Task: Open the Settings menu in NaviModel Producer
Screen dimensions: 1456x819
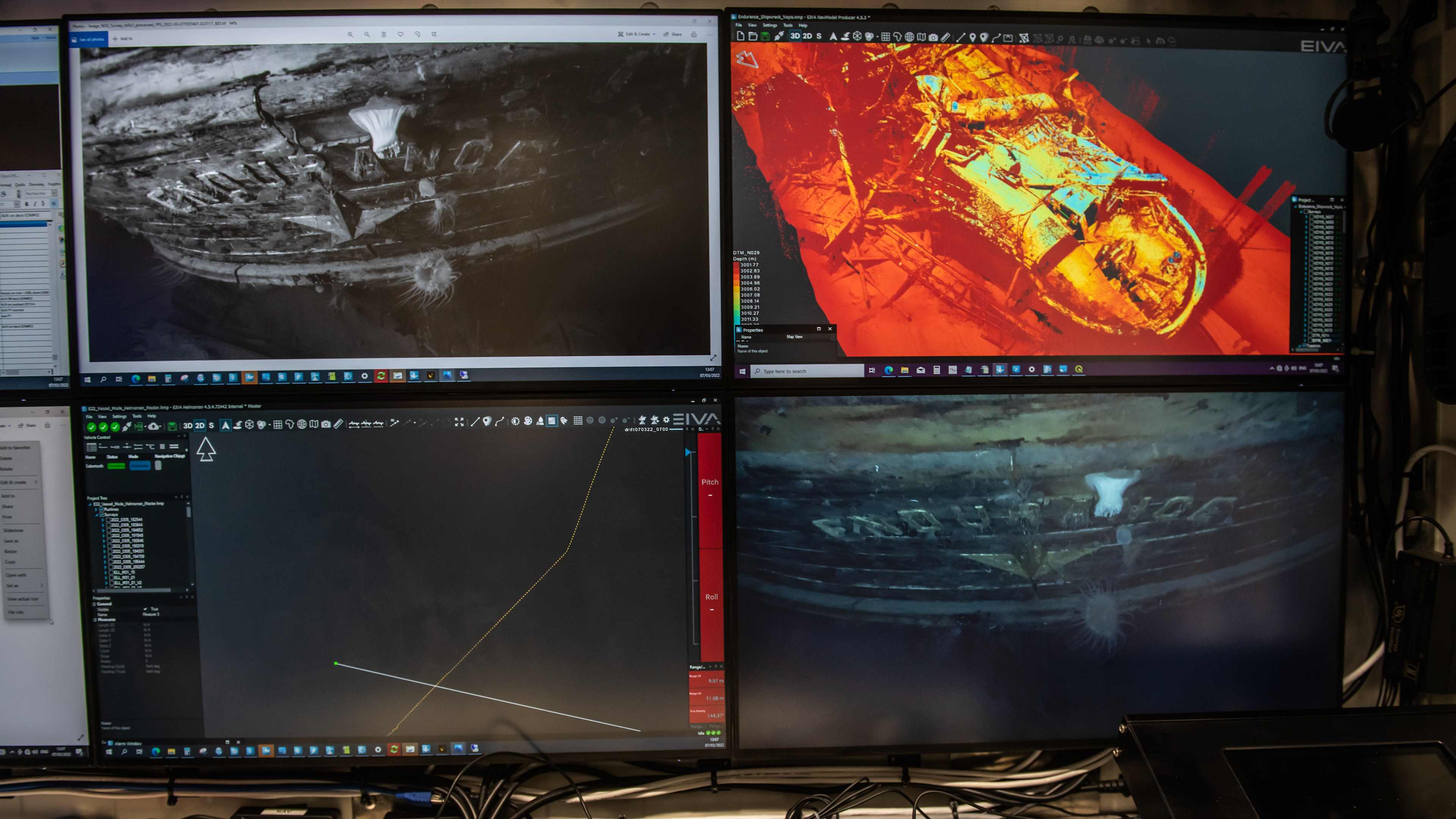Action: [x=769, y=25]
